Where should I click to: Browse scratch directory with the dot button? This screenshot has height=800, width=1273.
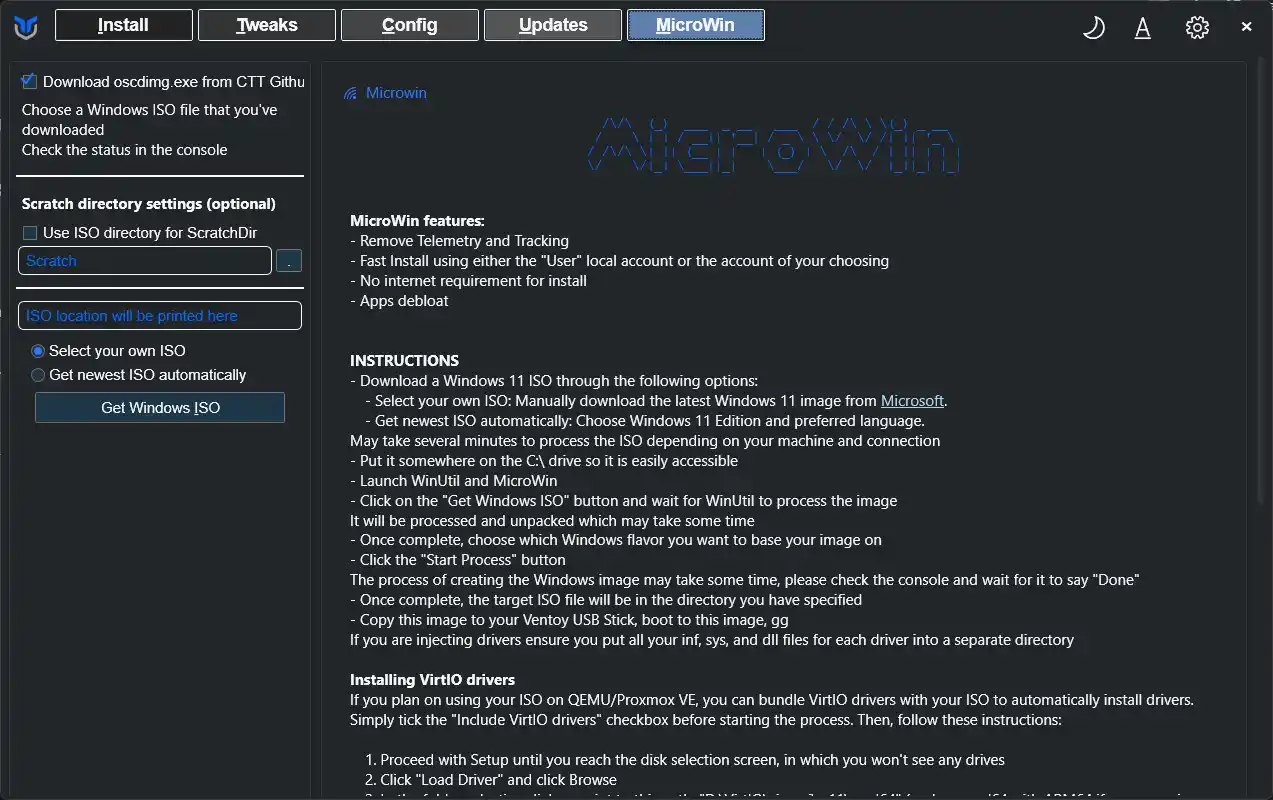pyautogui.click(x=289, y=261)
